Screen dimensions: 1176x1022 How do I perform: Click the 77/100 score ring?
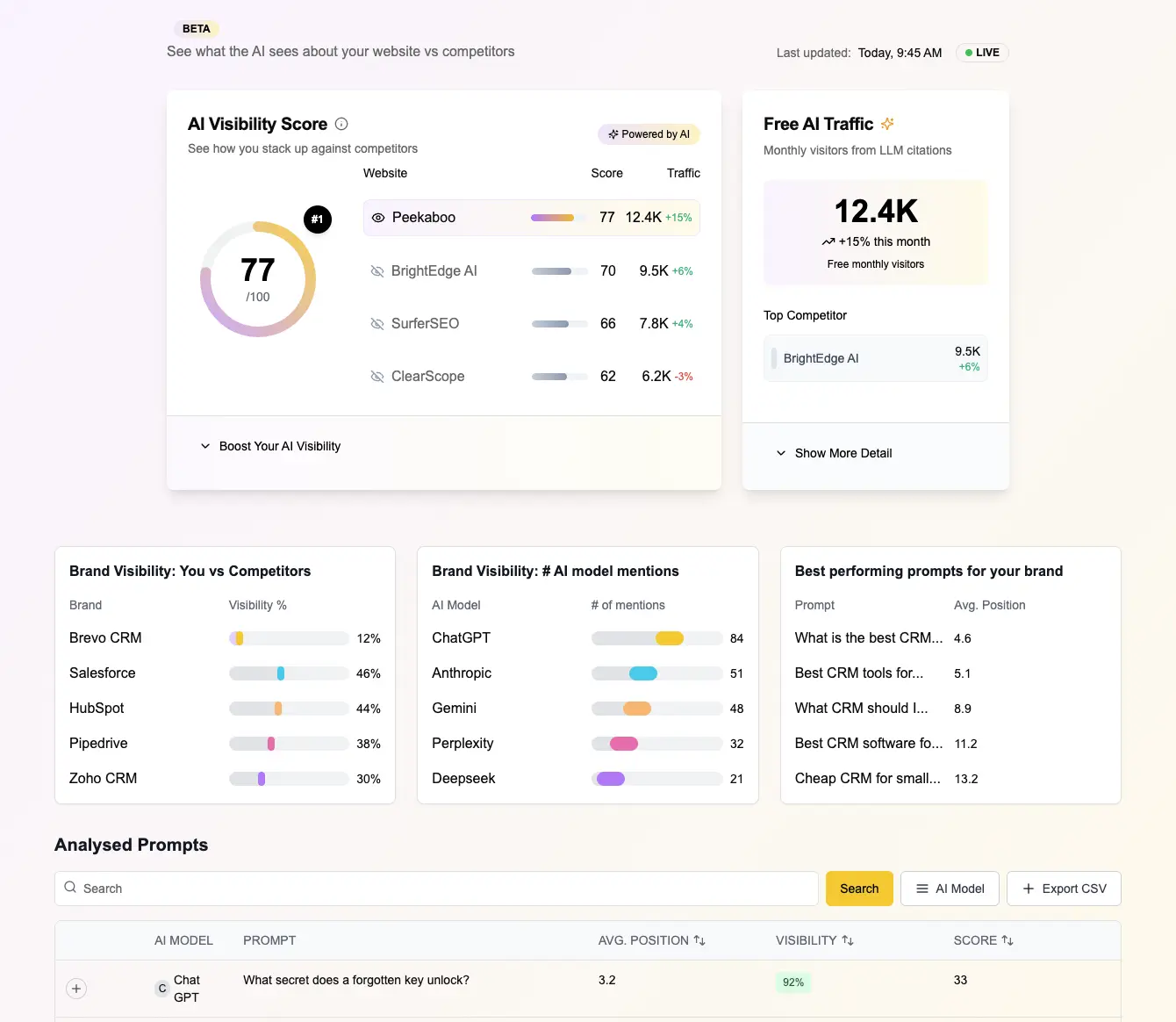pos(258,279)
